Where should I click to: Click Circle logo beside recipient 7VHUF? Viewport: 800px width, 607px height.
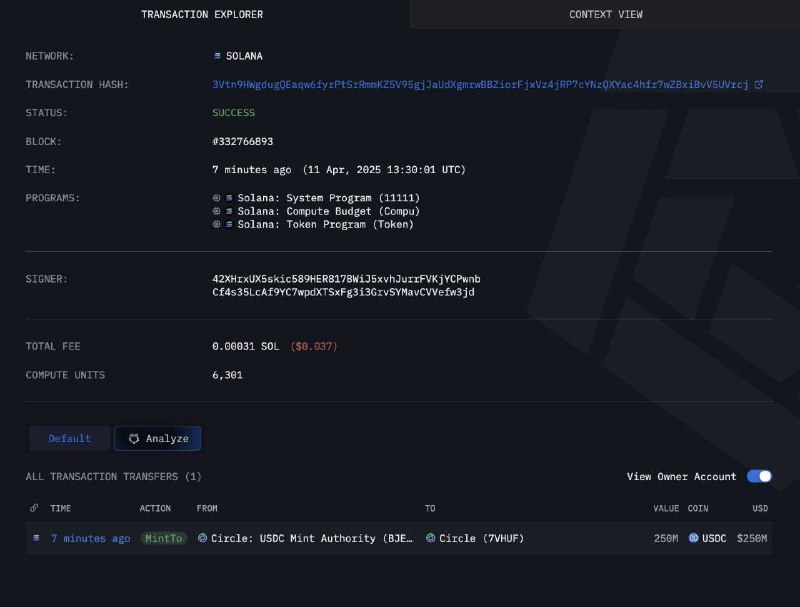pyautogui.click(x=431, y=538)
